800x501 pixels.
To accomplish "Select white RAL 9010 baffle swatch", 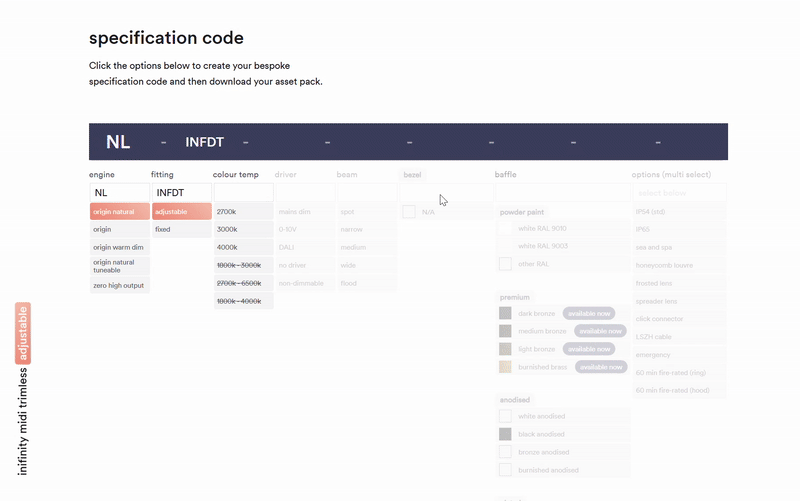I will tap(505, 228).
